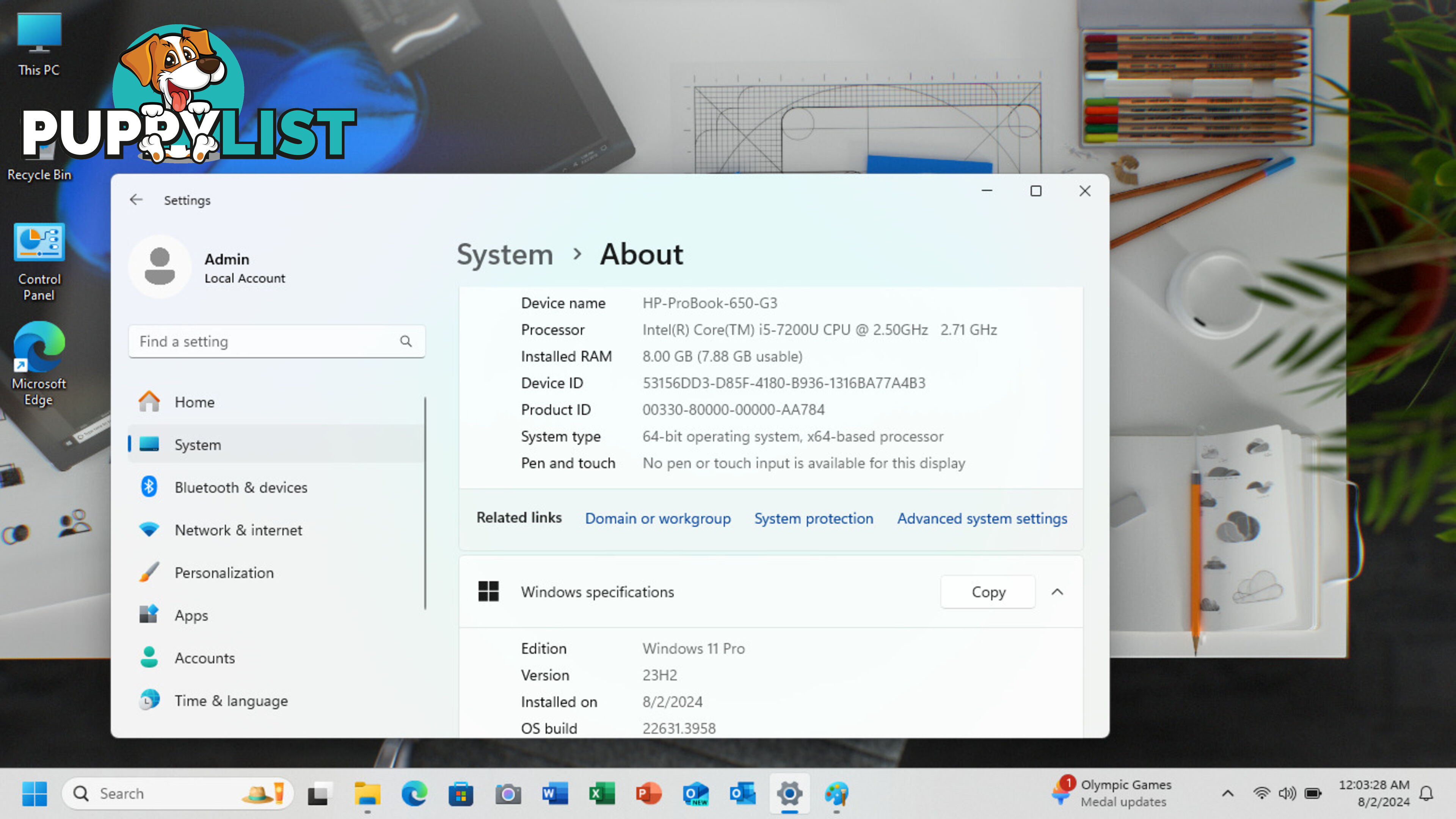Click the magnifier icon in Find a setting
1456x819 pixels.
click(x=406, y=341)
